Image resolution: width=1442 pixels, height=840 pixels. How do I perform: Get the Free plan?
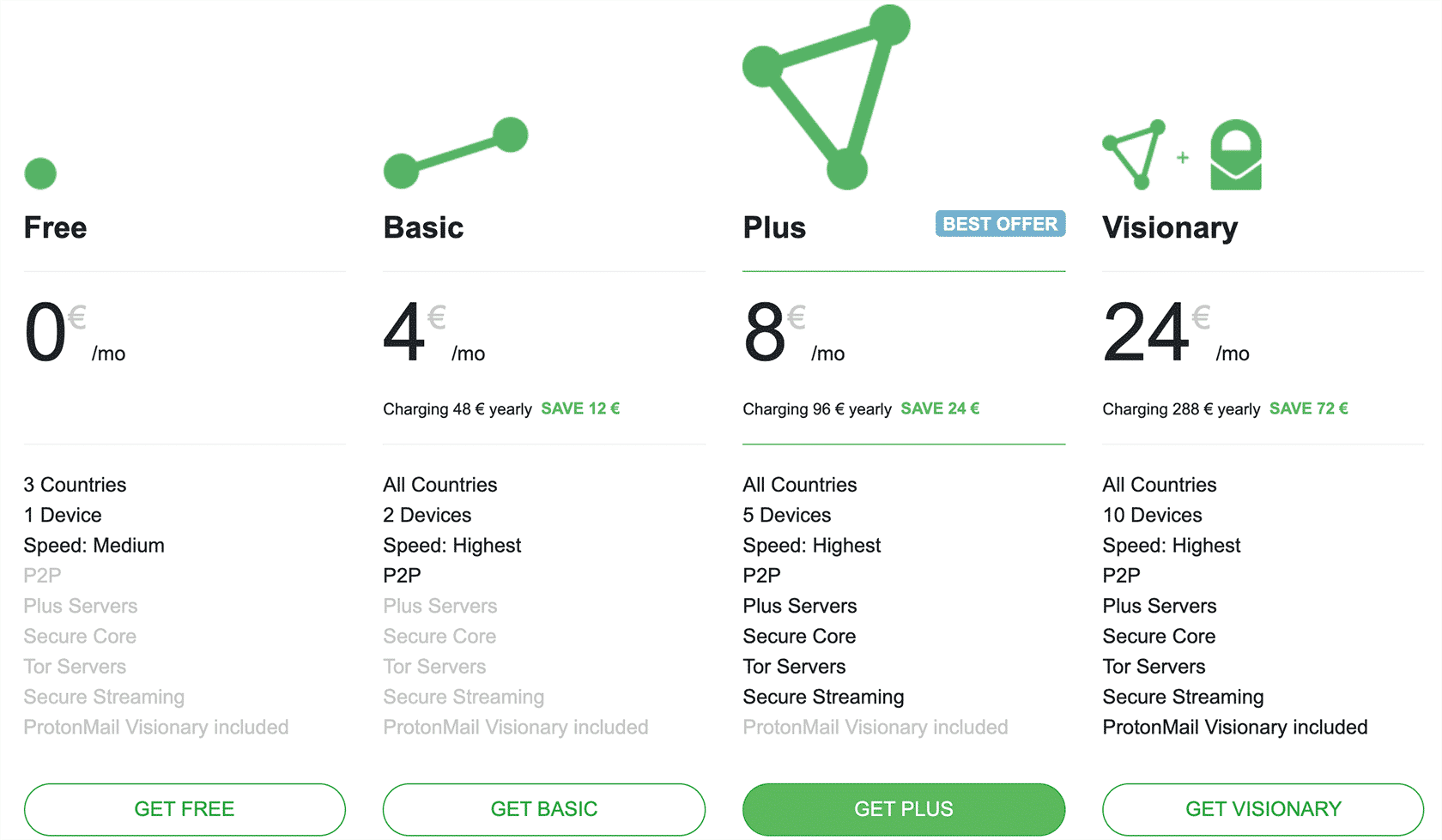pos(185,809)
